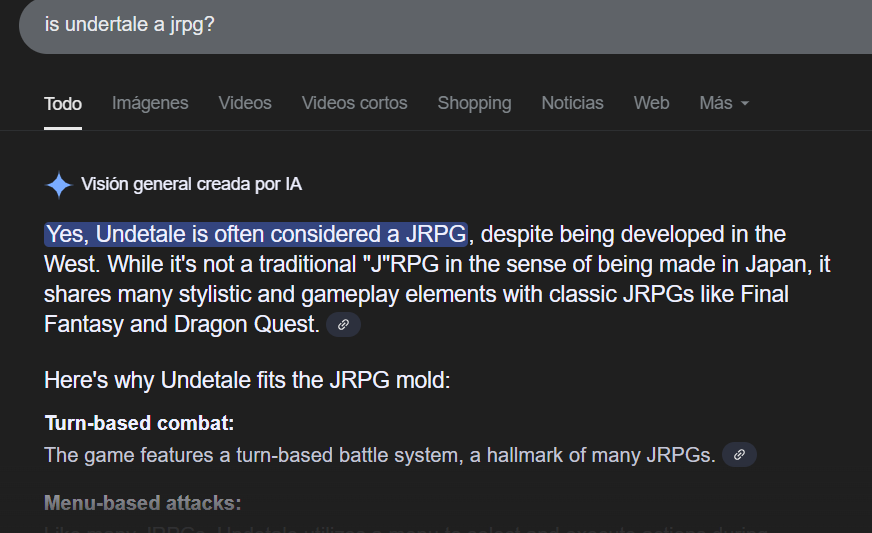The width and height of the screenshot is (872, 533).
Task: Click the Turn-based combat heading
Action: click(139, 423)
